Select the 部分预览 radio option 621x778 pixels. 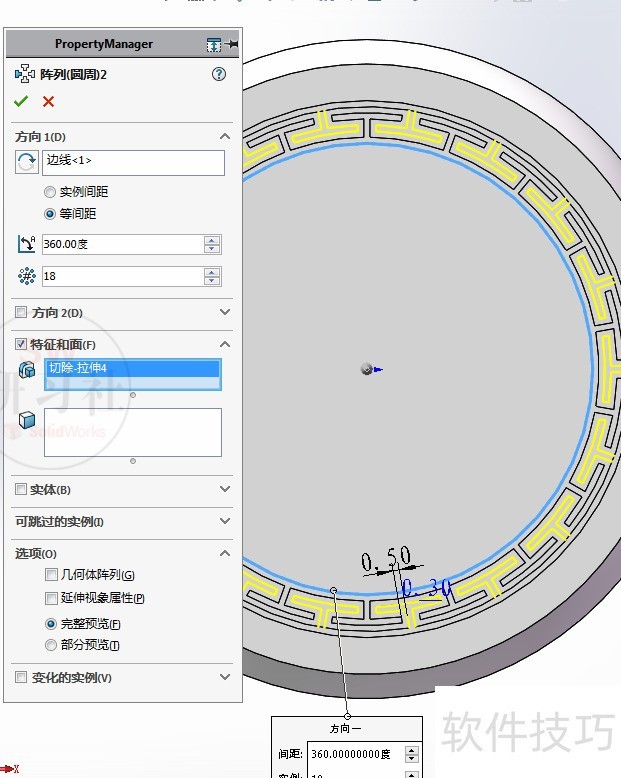[x=51, y=645]
